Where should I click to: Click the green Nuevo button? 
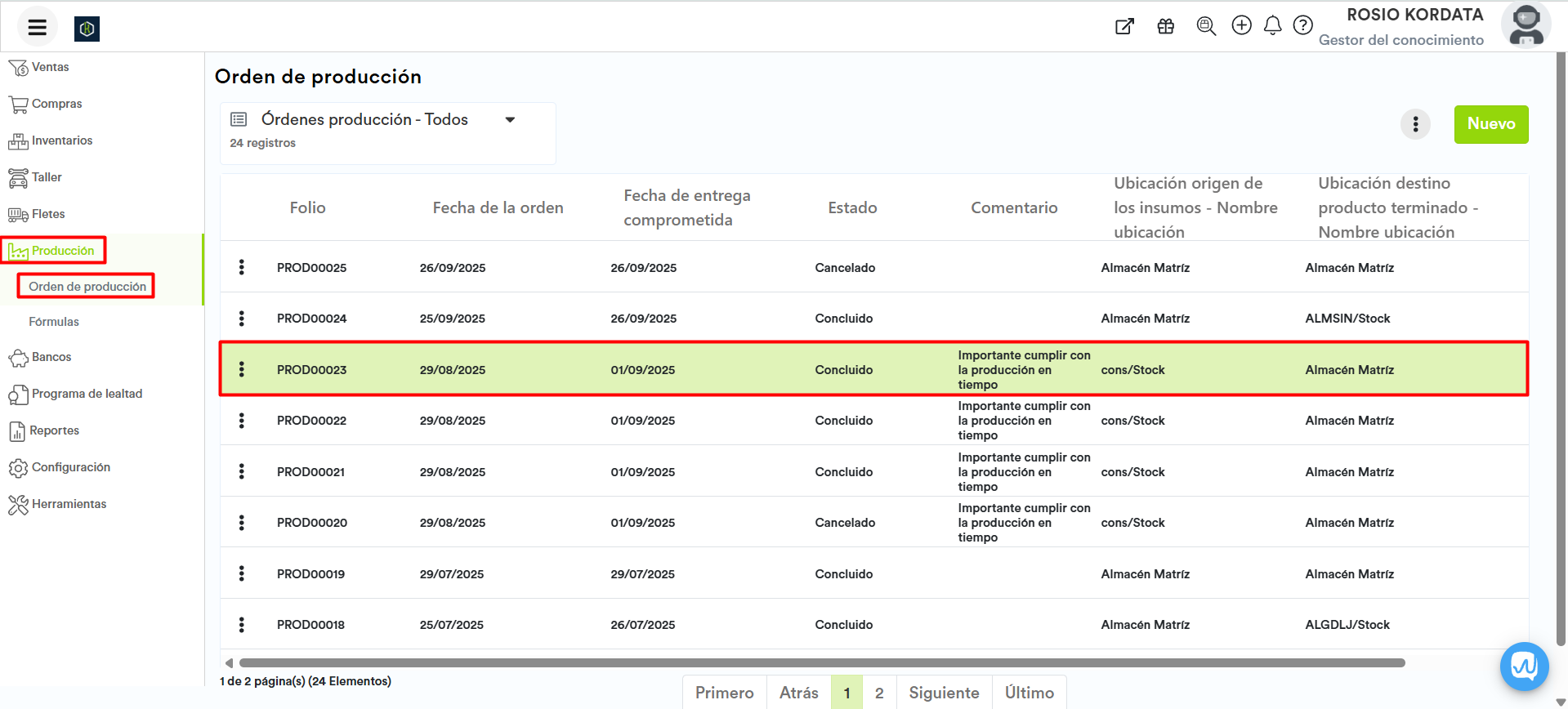1490,124
